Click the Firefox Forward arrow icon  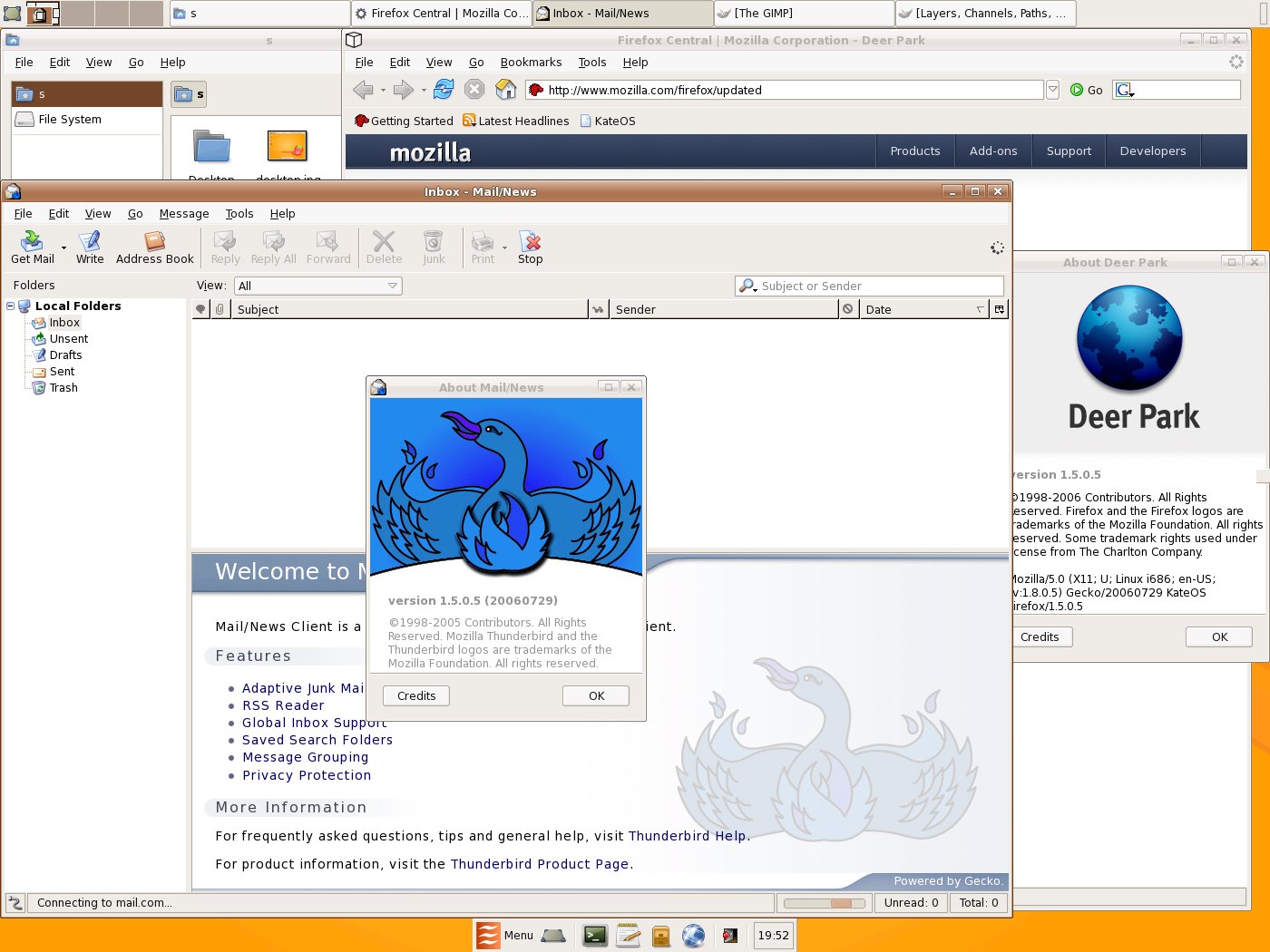pos(404,90)
